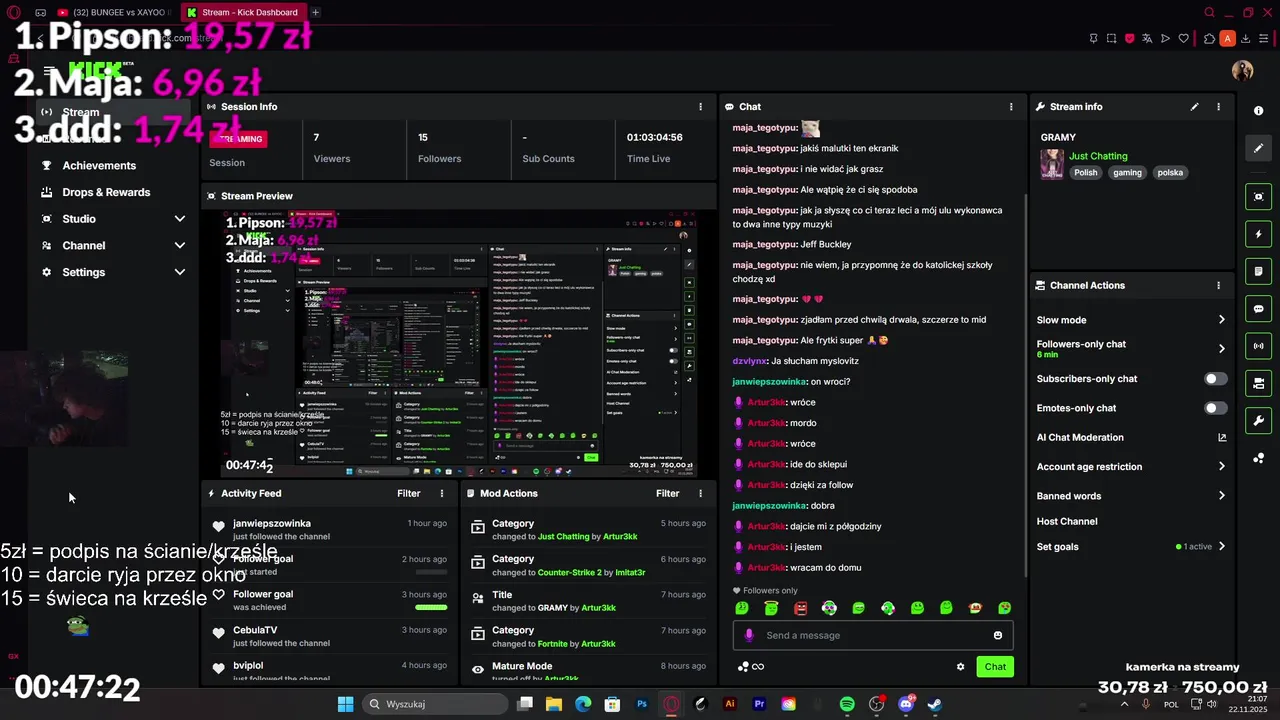Click the Follower goal progress bar
Image resolution: width=1280 pixels, height=720 pixels.
431,607
